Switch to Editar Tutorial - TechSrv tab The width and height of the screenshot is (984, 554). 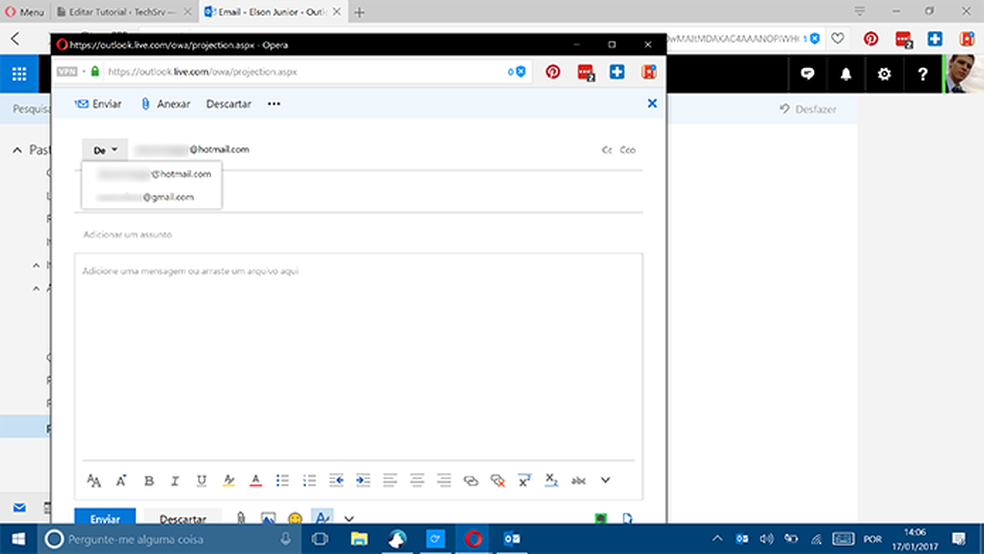[124, 12]
